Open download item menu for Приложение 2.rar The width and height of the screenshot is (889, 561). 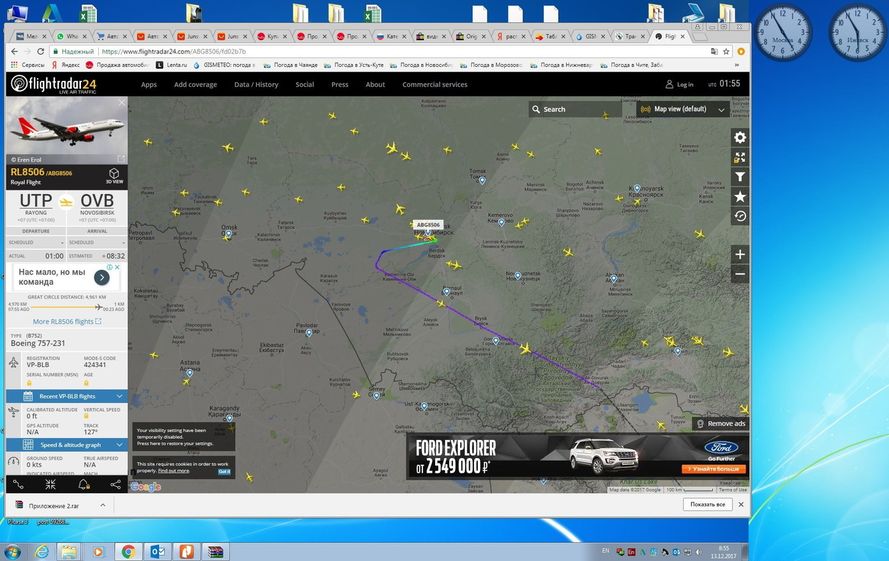103,505
